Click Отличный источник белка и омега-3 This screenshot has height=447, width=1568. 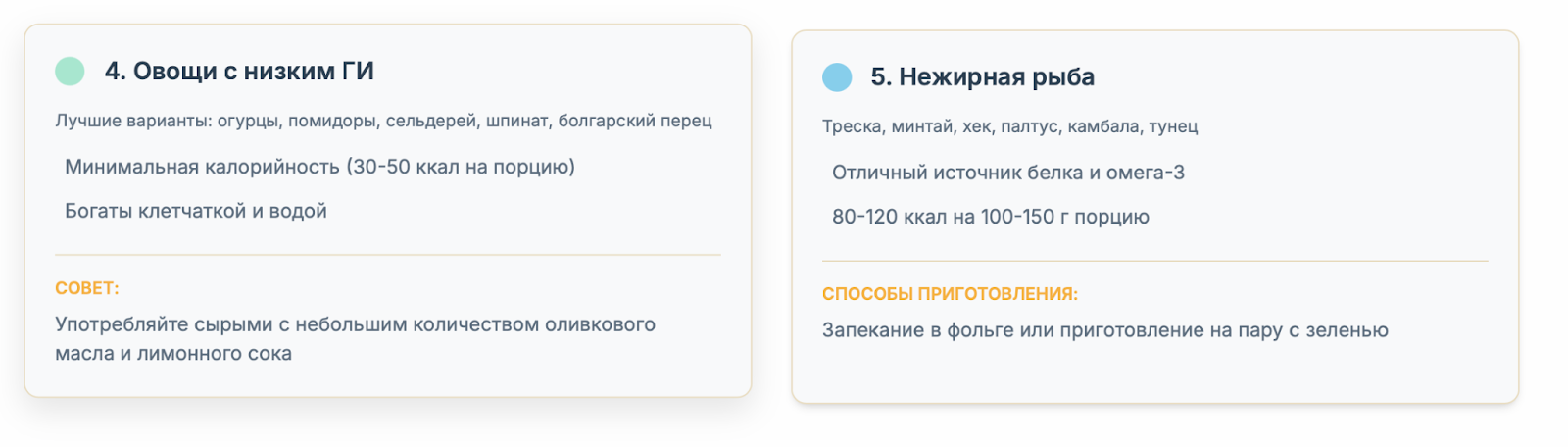point(1008,173)
